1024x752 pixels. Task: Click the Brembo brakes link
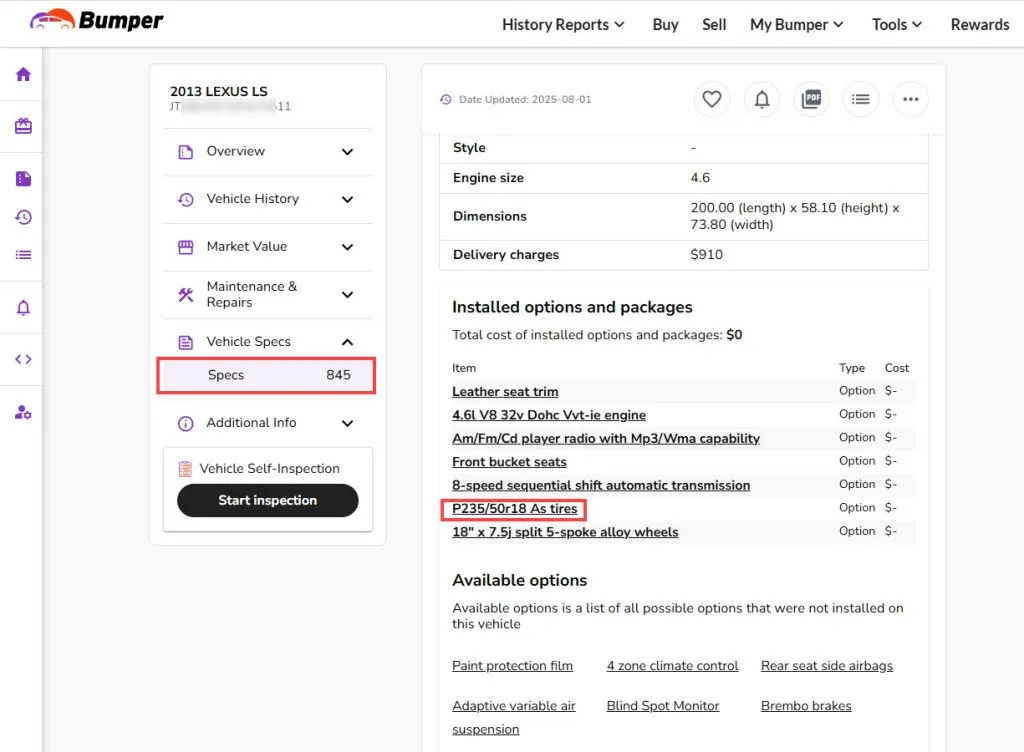pyautogui.click(x=806, y=706)
